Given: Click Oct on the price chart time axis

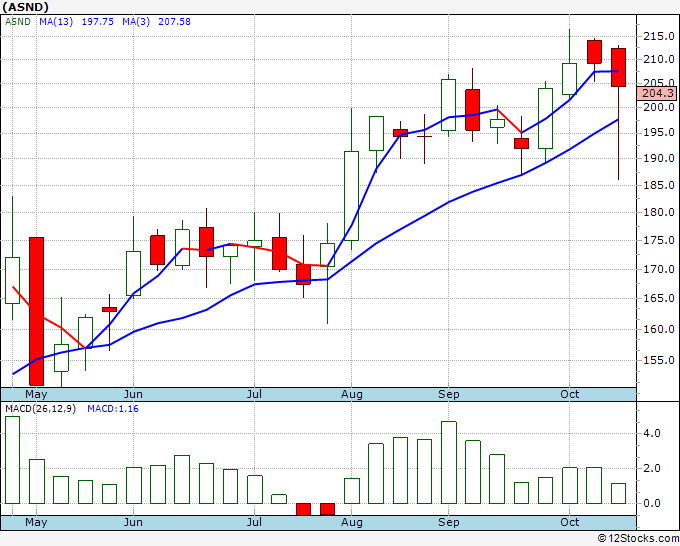Looking at the screenshot, I should click(569, 394).
